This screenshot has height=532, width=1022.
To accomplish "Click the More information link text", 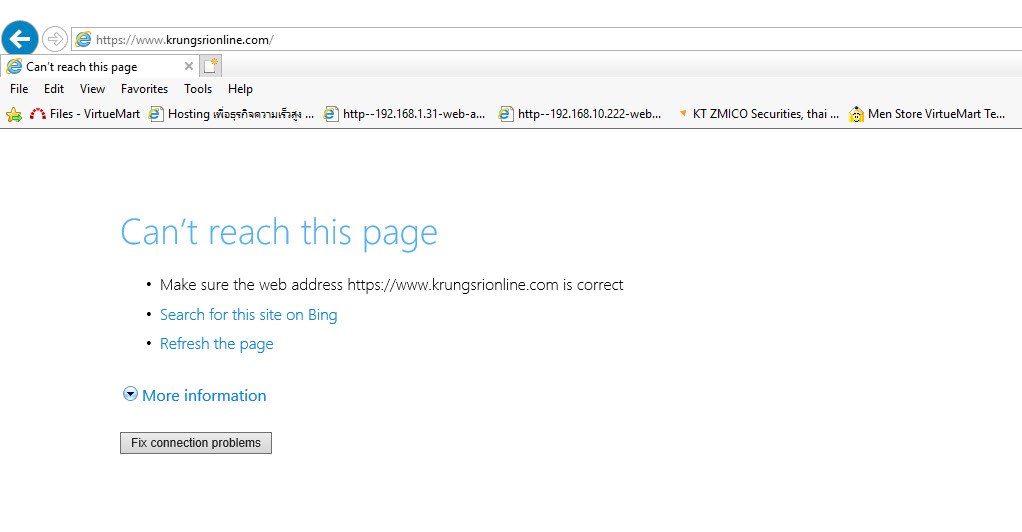I will pos(204,396).
